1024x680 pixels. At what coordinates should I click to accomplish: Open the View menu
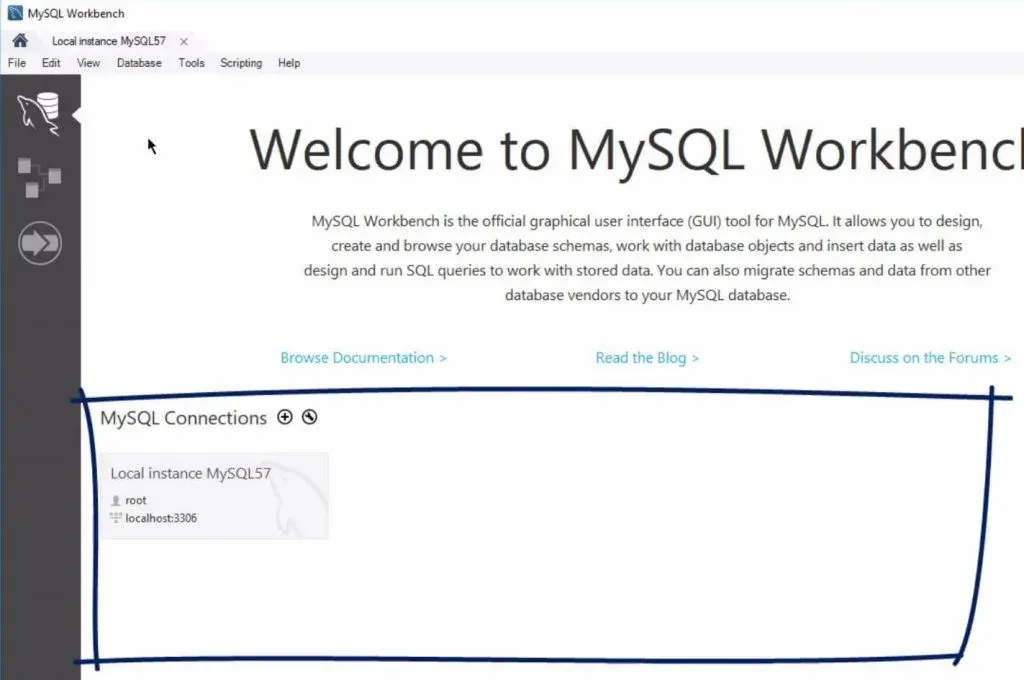88,63
